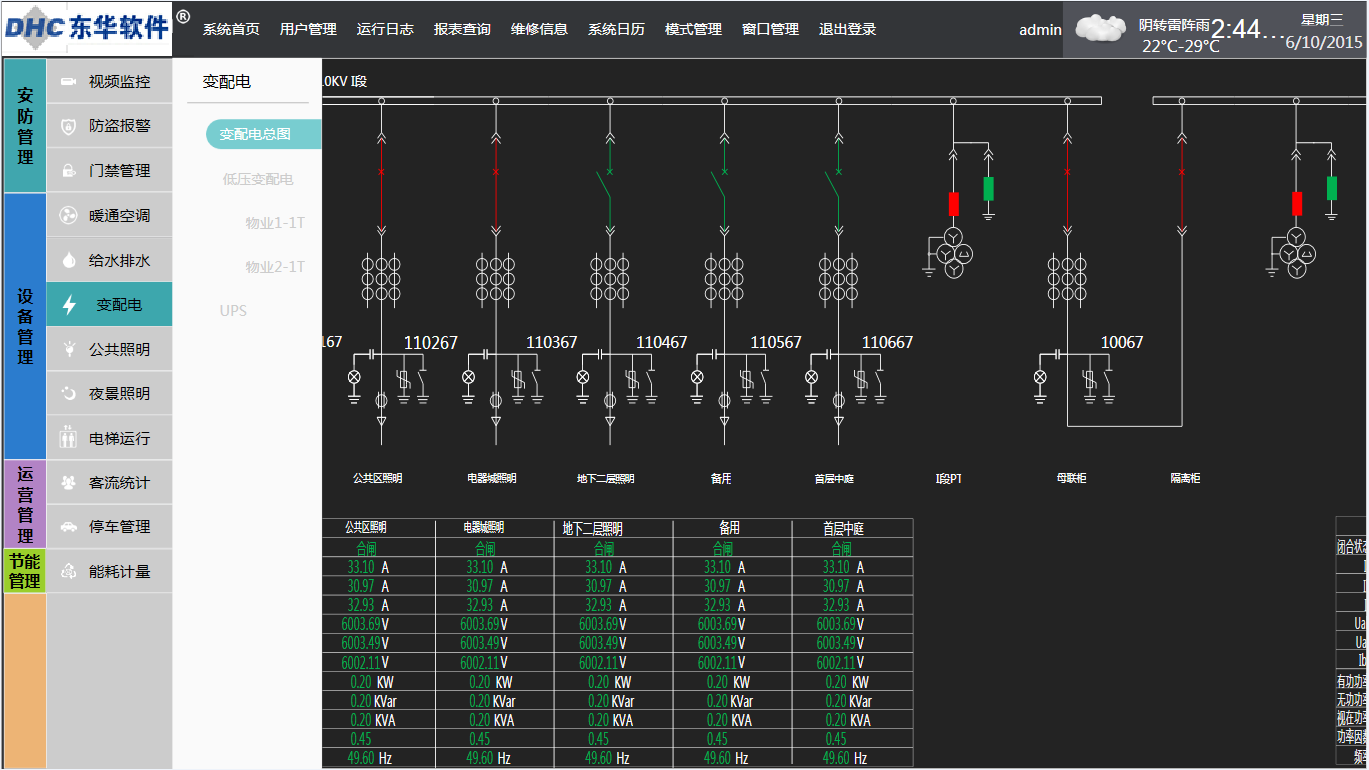Select 变配电总图 in the submenu
The image size is (1369, 770).
click(256, 134)
